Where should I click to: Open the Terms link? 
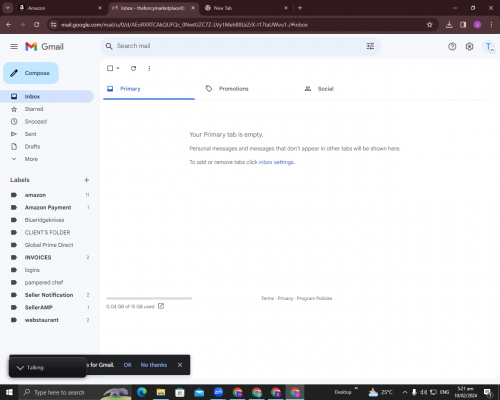click(x=267, y=298)
